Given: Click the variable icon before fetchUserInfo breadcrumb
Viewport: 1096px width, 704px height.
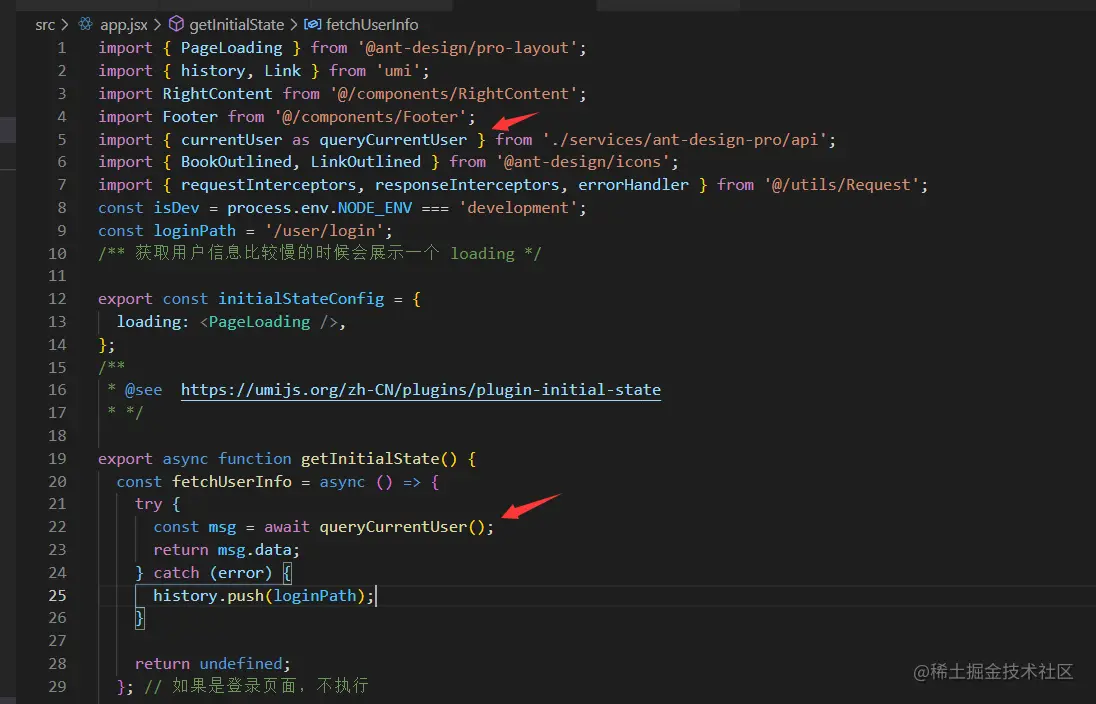Looking at the screenshot, I should pos(312,24).
